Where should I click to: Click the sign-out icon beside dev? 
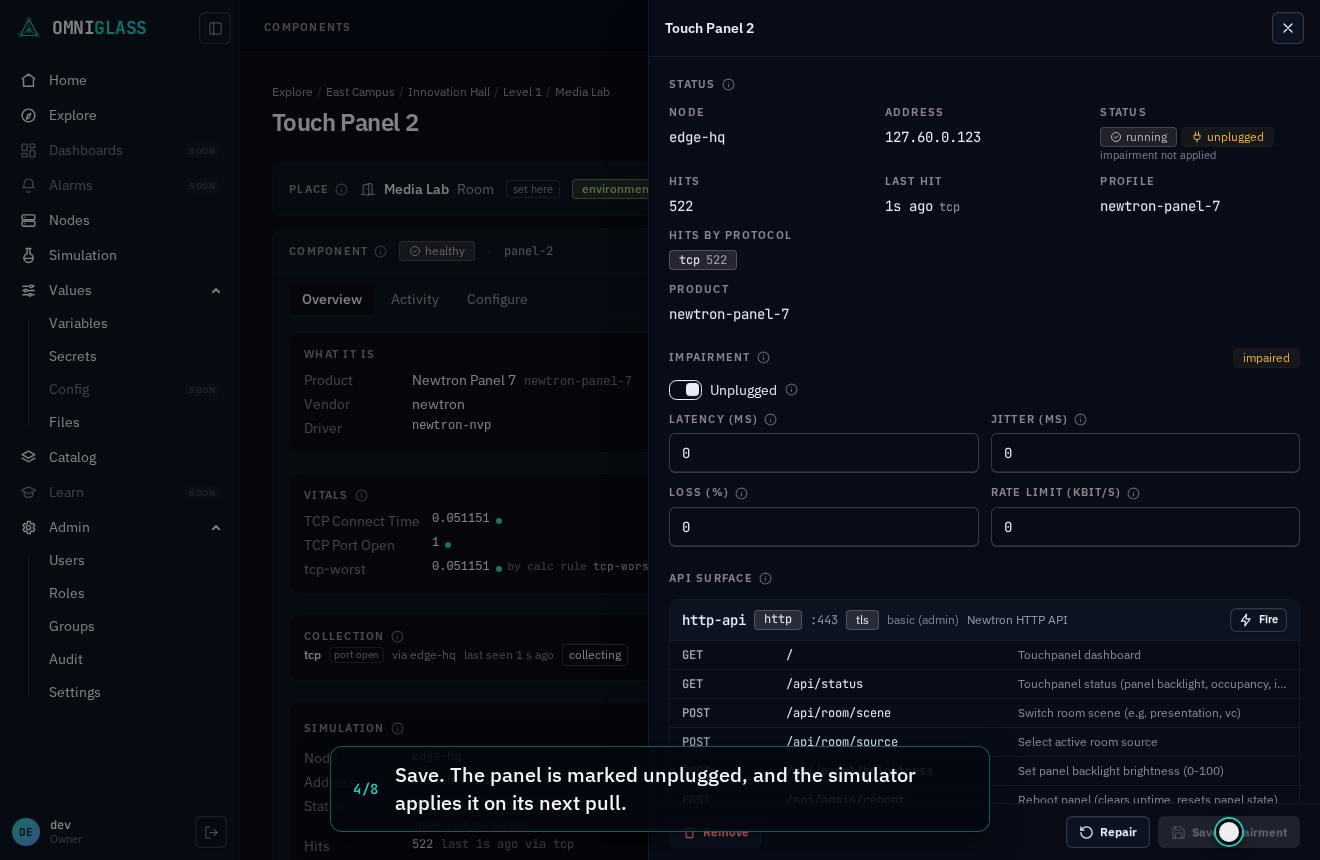[211, 832]
